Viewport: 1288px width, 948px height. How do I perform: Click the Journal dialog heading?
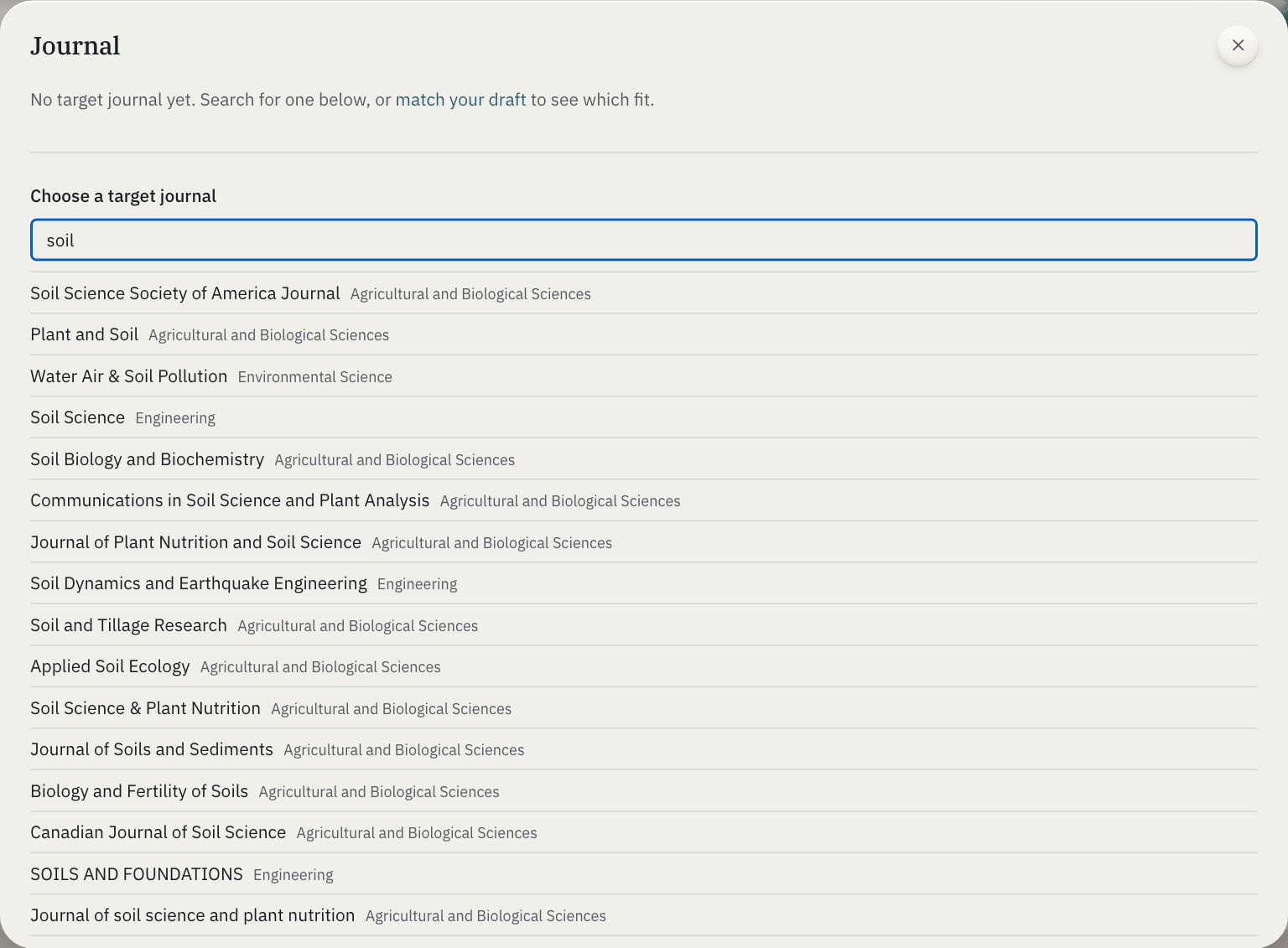point(75,46)
